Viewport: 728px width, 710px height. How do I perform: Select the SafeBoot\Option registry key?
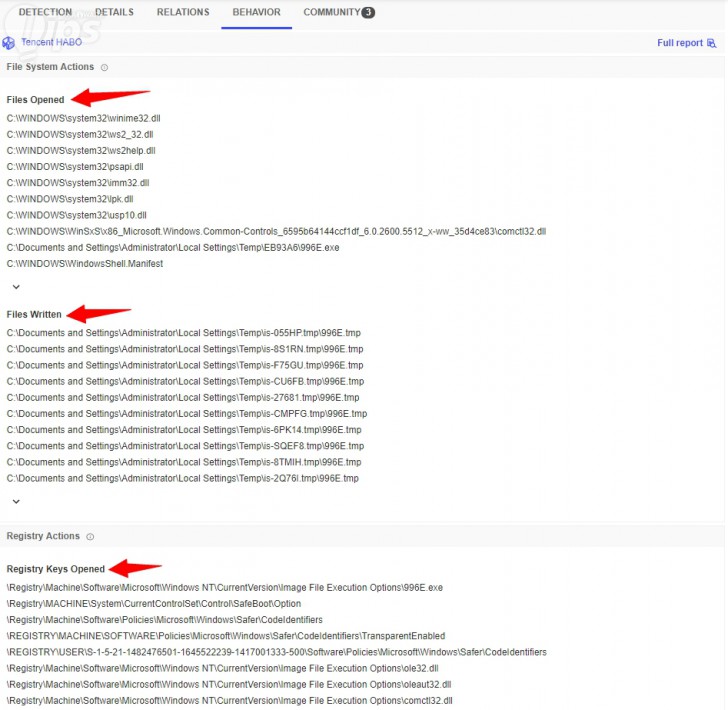(154, 604)
